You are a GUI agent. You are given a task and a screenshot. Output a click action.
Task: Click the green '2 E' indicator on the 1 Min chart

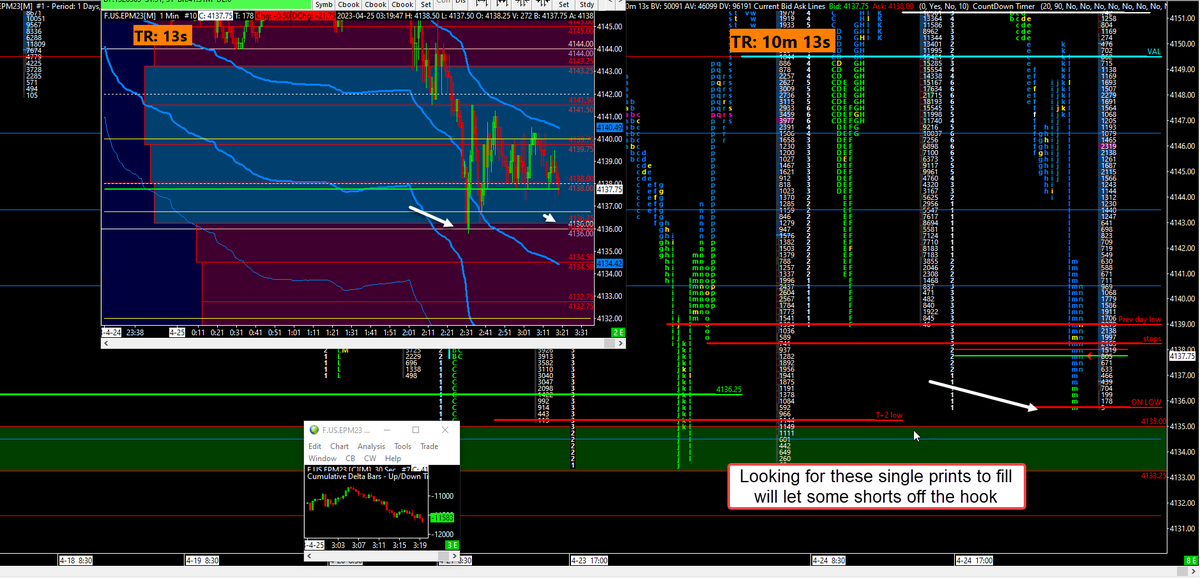point(618,331)
